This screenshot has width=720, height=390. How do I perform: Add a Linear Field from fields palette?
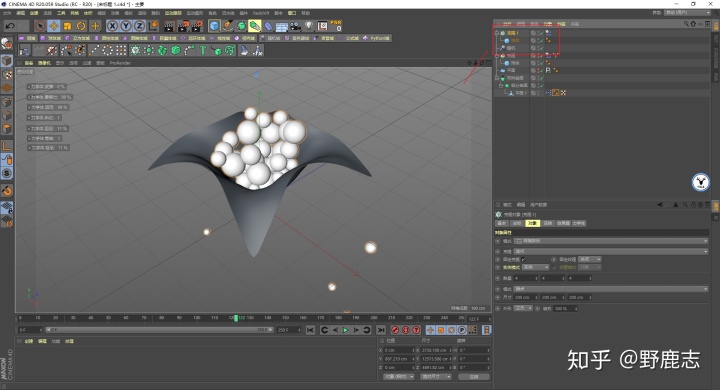pyautogui.click(x=27, y=38)
